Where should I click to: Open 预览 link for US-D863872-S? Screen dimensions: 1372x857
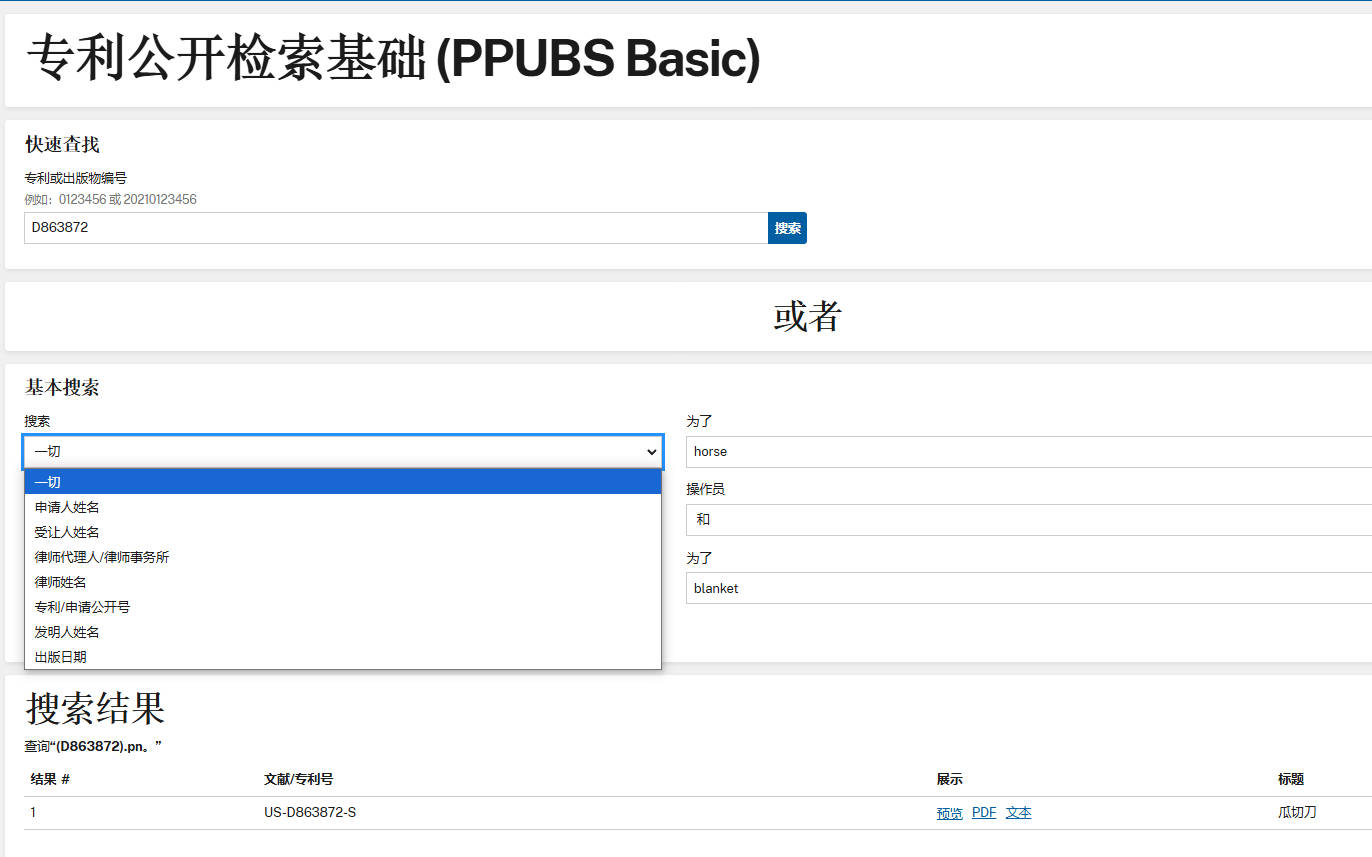click(x=950, y=813)
